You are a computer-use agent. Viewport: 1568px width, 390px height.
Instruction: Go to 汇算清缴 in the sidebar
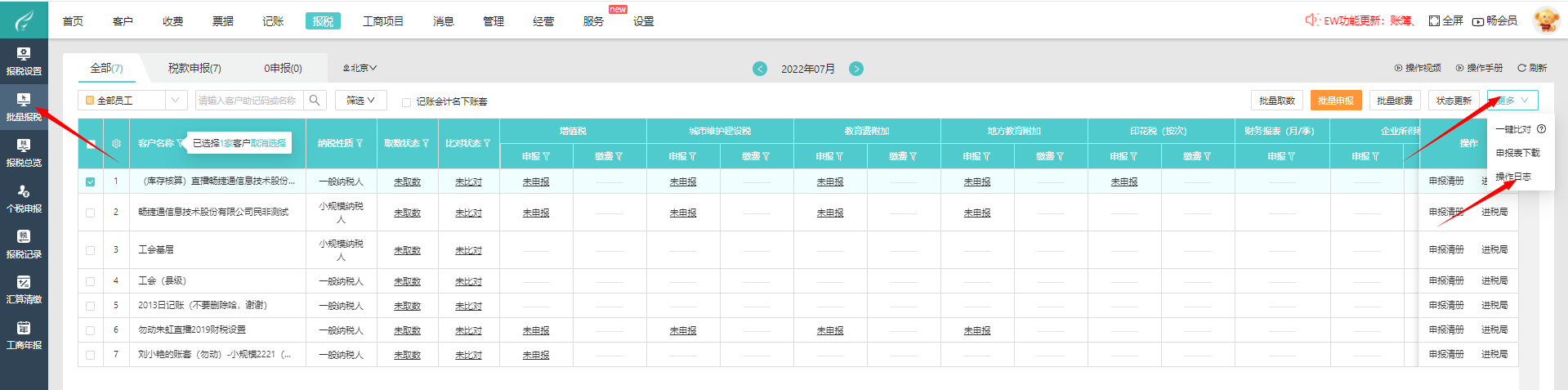tap(24, 289)
